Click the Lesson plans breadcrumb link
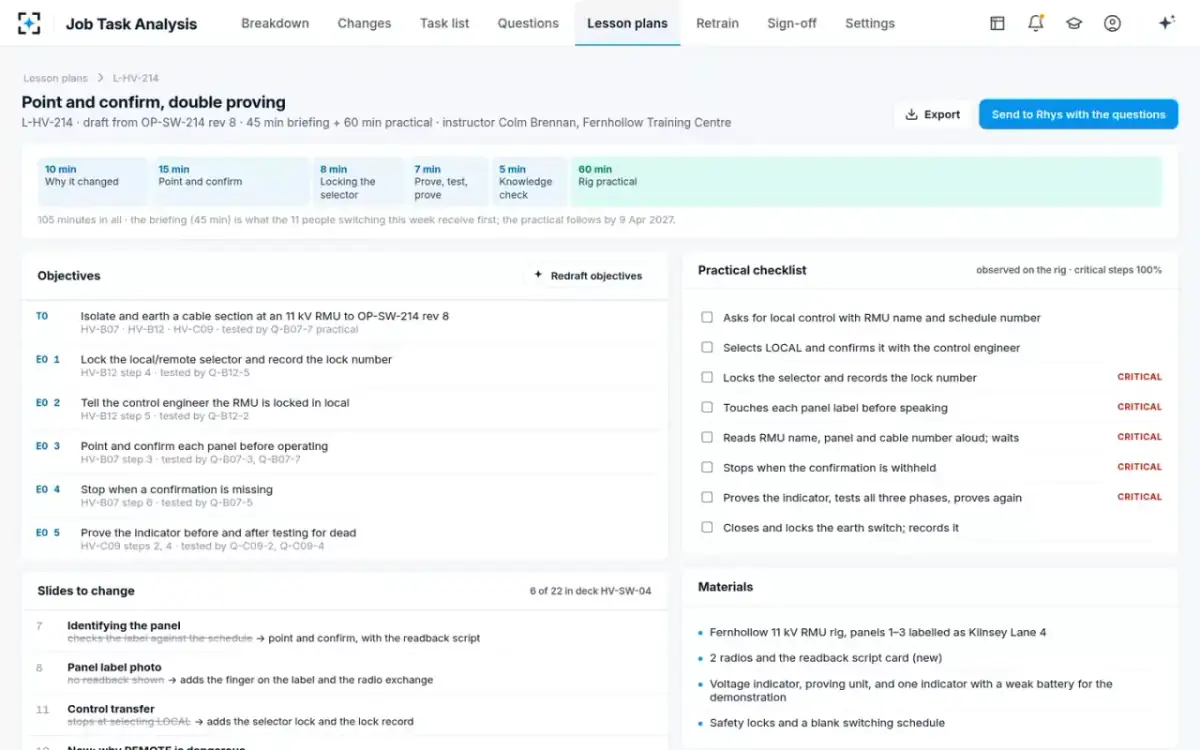1200x750 pixels. click(x=55, y=78)
